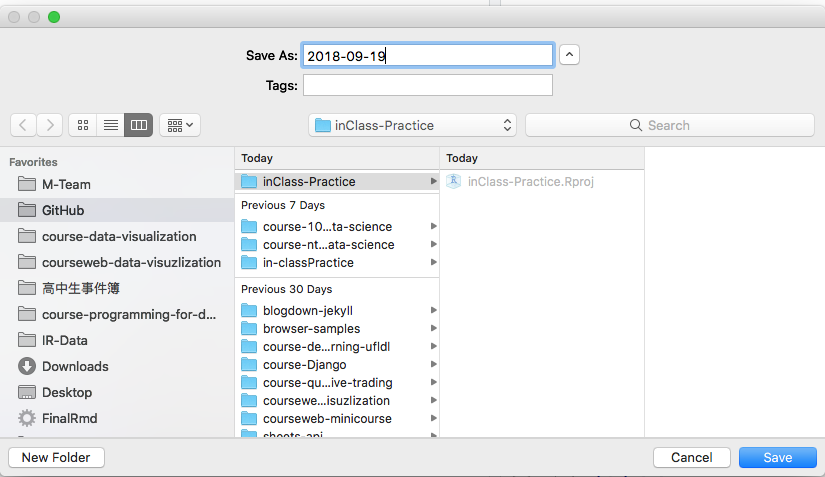The image size is (825, 477).
Task: Click the Cancel button
Action: pos(691,457)
